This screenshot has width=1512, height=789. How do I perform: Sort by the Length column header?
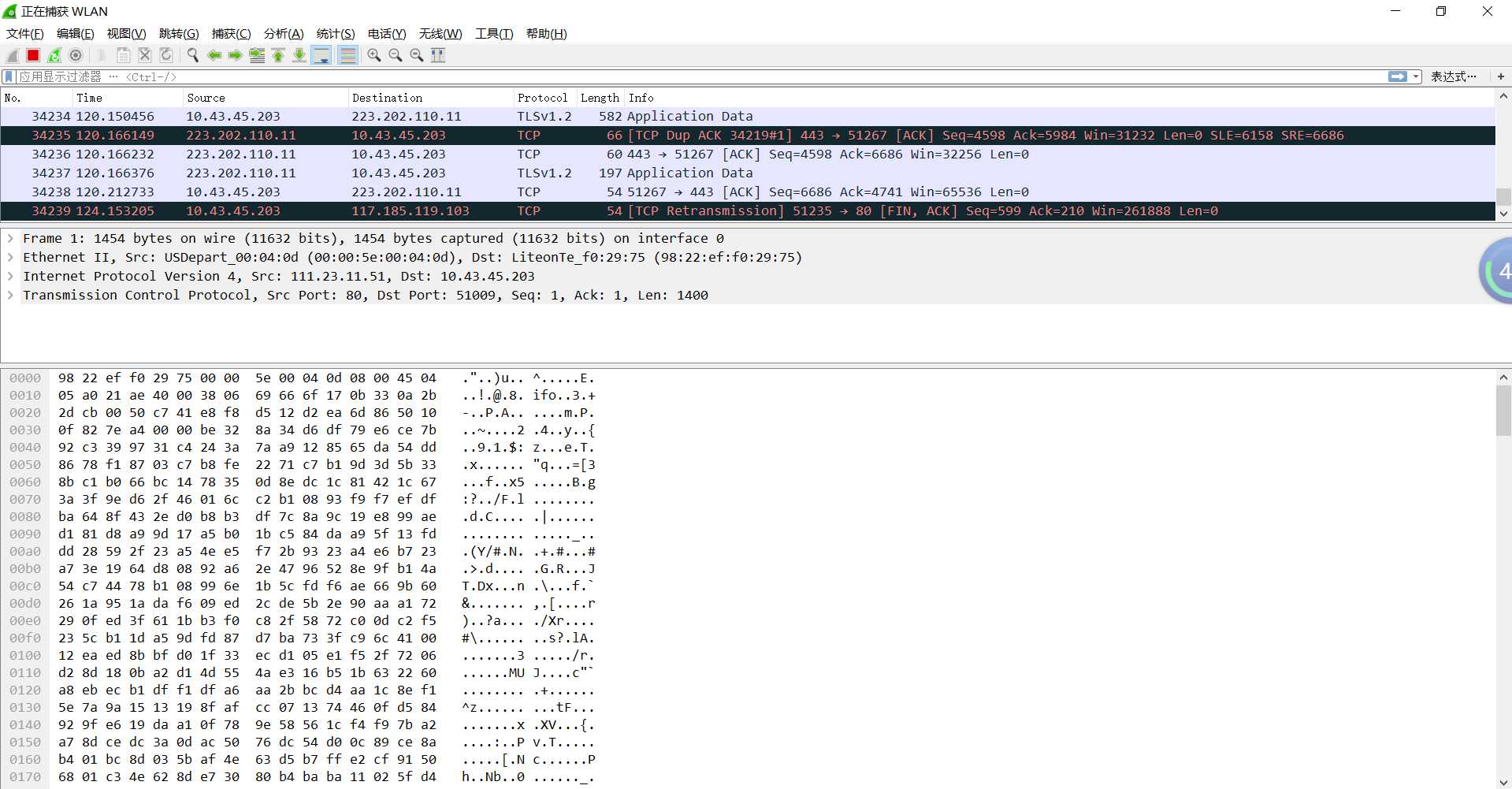[x=600, y=98]
